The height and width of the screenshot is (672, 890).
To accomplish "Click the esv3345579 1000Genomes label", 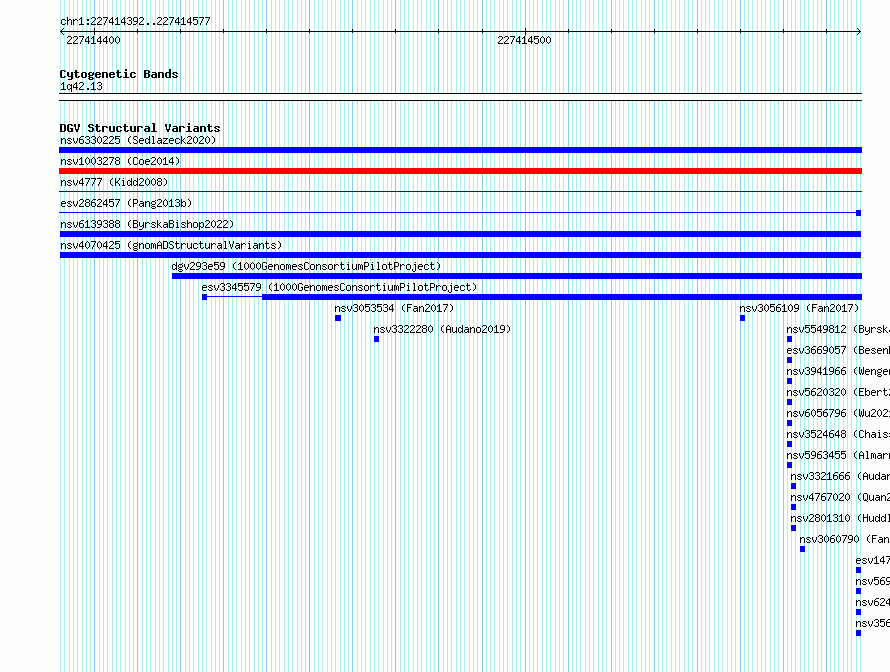I will point(339,287).
